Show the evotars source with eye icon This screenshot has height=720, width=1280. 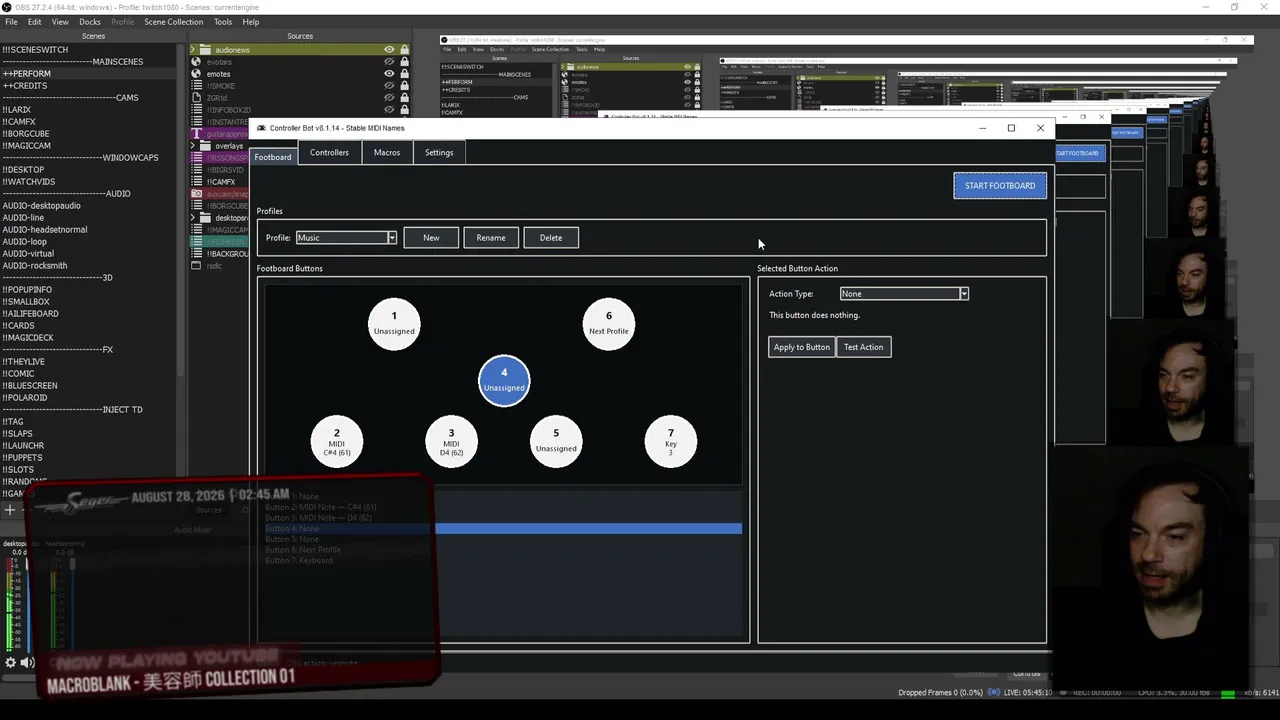click(x=389, y=62)
